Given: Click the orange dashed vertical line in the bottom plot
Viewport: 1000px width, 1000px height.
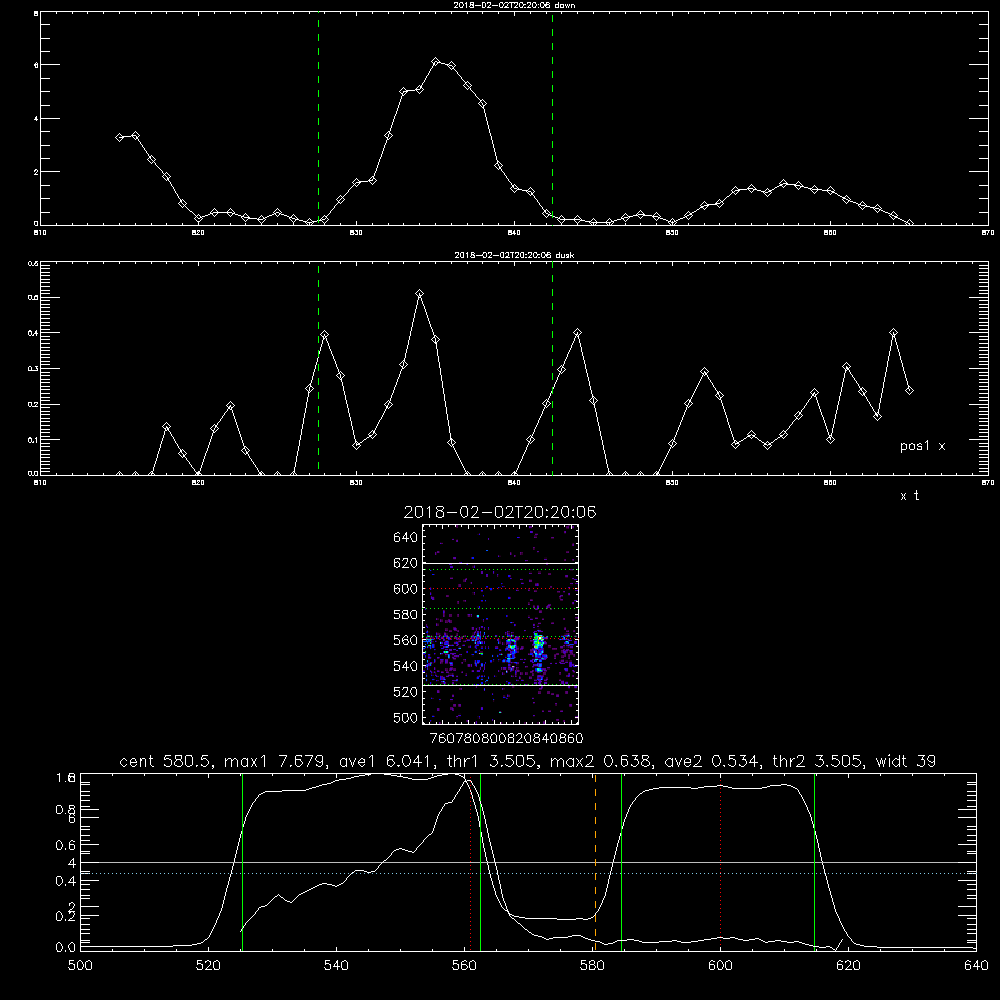Looking at the screenshot, I should [595, 861].
